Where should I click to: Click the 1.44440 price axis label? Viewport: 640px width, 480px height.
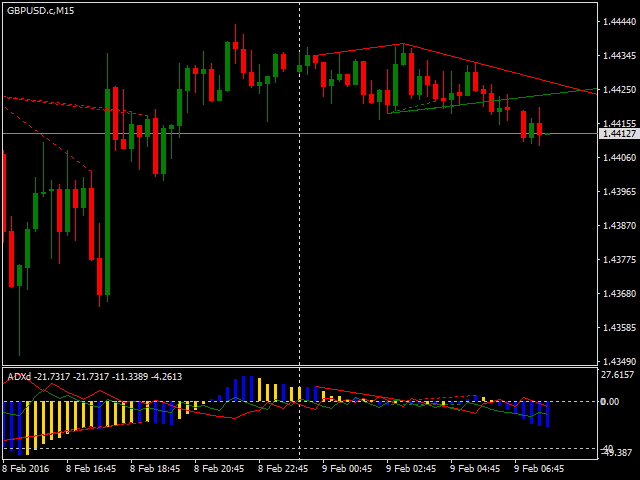coord(619,22)
